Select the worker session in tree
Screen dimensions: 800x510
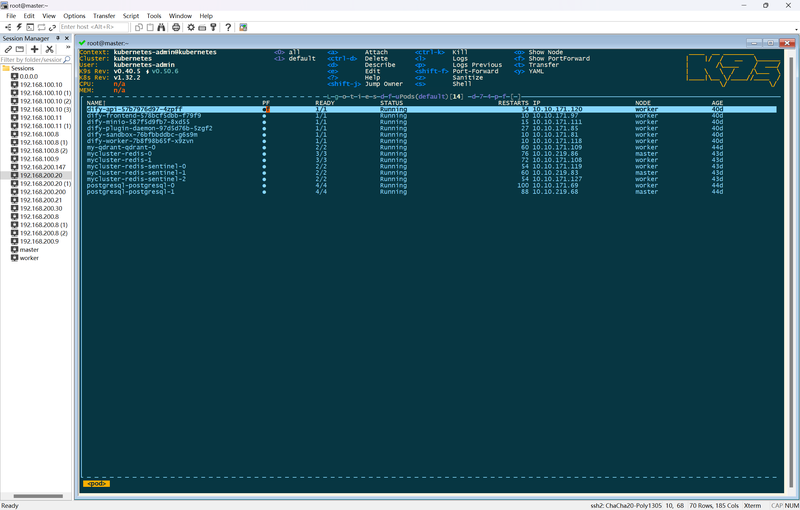pyautogui.click(x=29, y=258)
